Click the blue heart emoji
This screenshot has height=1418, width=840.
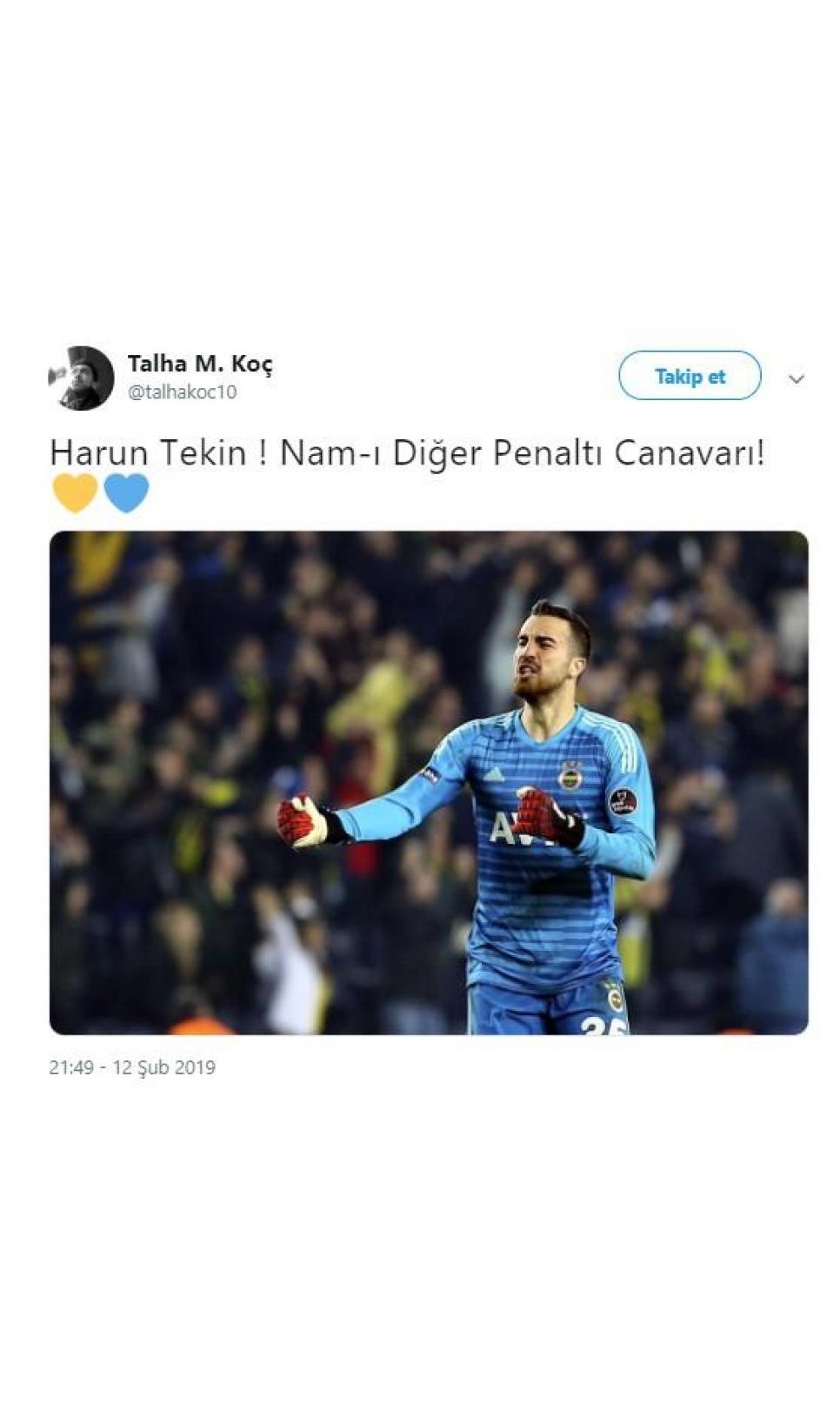click(126, 493)
